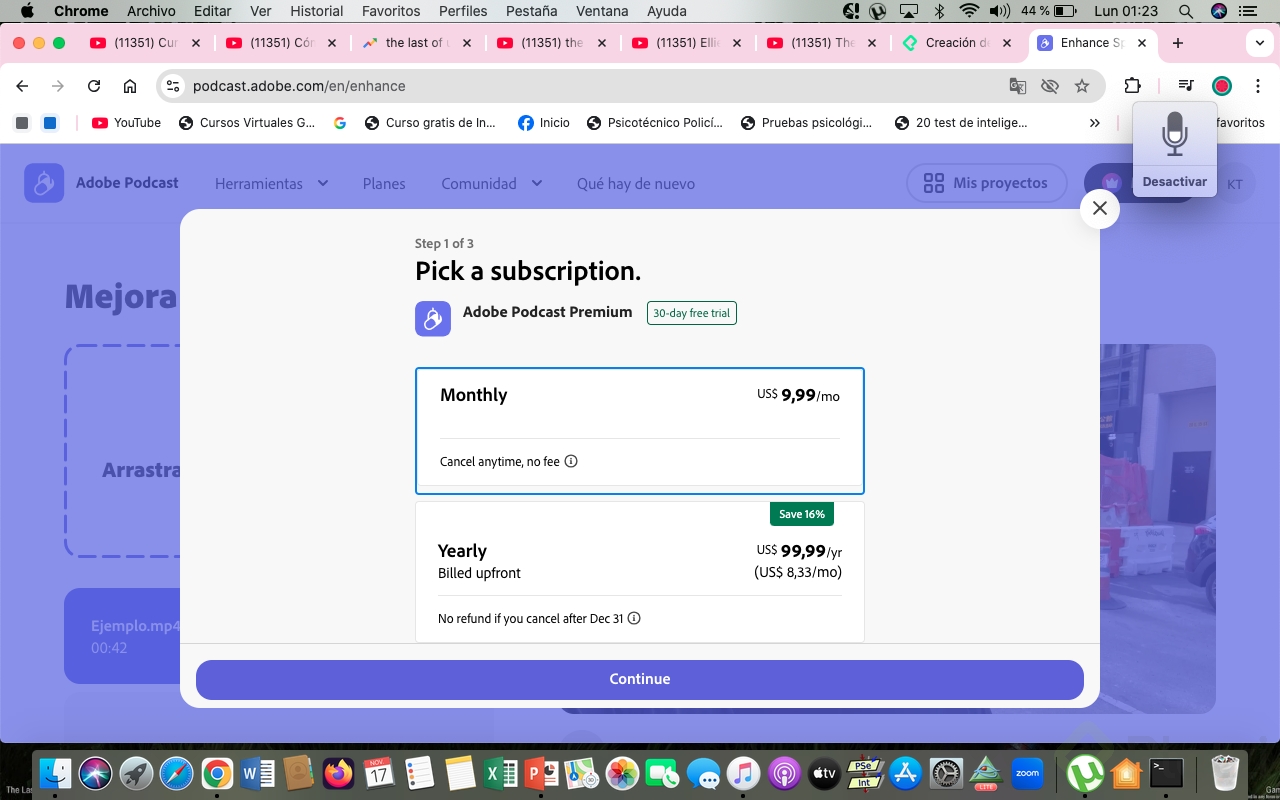Click Desactivar microphone popup button
The image size is (1280, 800).
[1175, 182]
